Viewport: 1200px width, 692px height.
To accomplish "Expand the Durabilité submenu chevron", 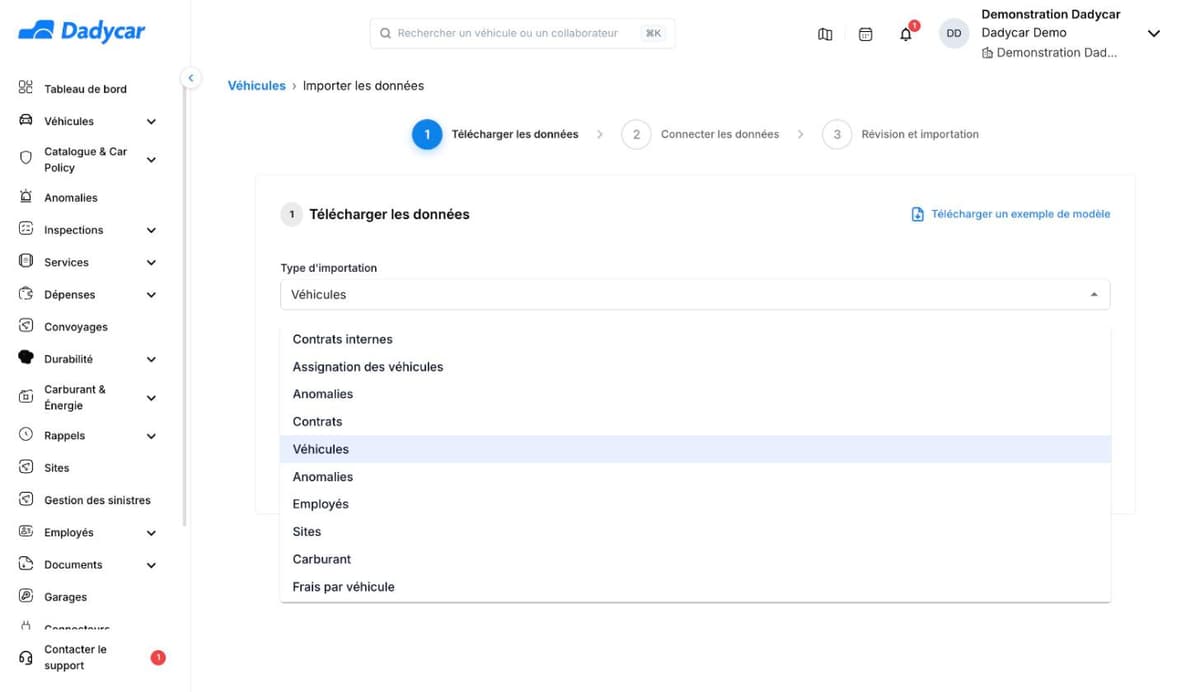I will [x=151, y=359].
